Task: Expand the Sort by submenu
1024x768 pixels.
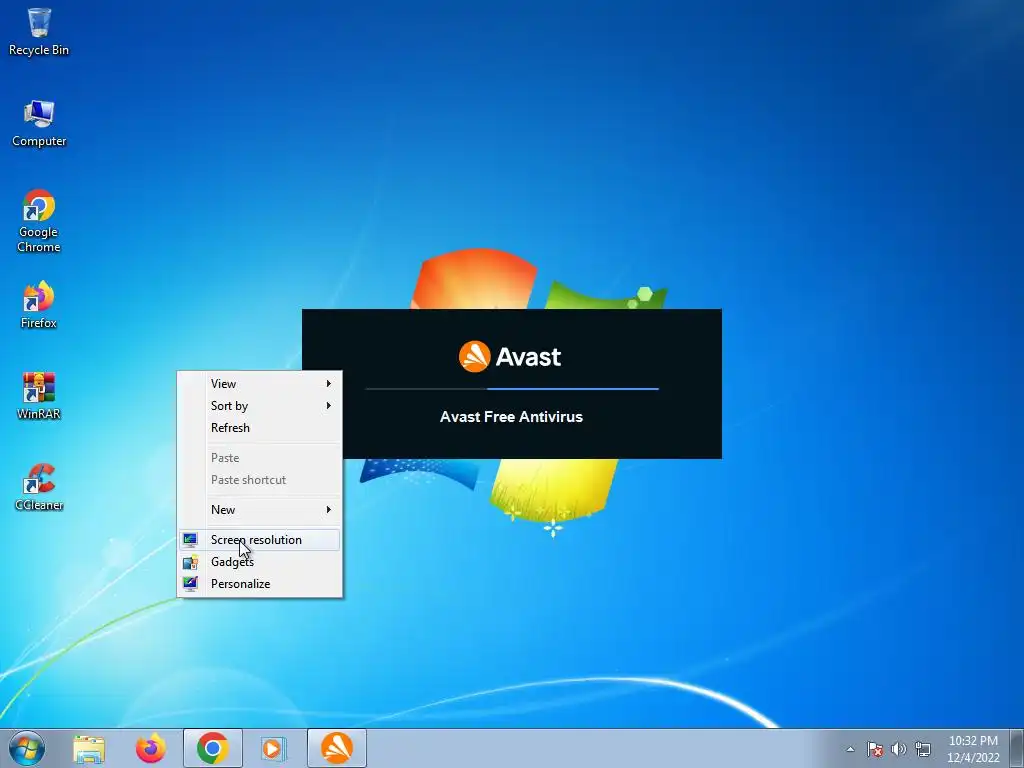Action: (260, 406)
